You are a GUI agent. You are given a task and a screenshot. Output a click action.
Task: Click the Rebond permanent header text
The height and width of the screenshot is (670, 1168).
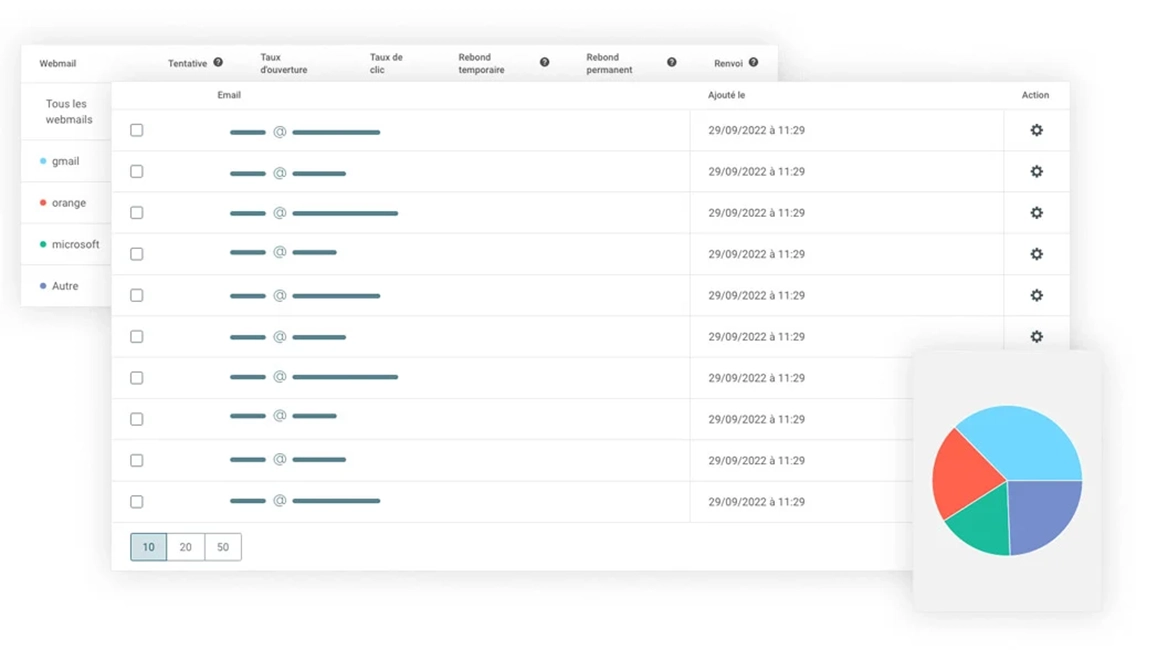click(609, 63)
